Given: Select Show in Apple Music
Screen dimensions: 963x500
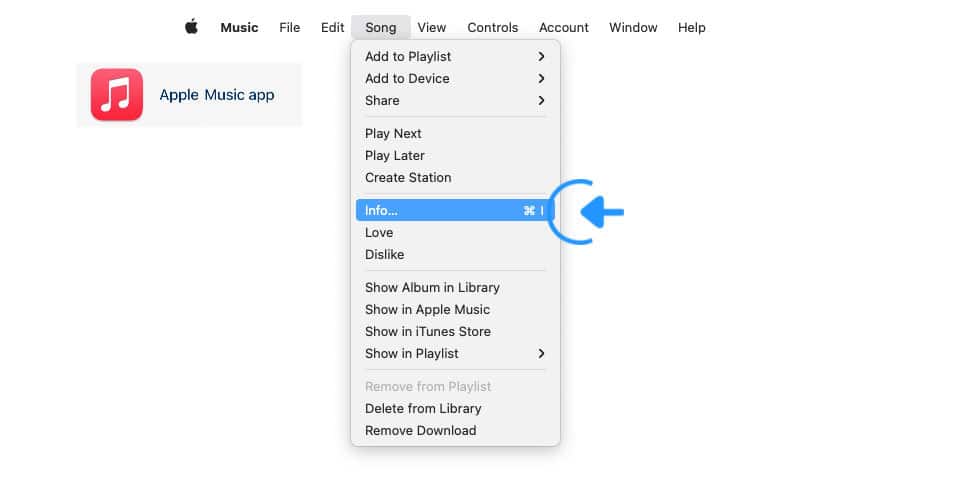Looking at the screenshot, I should pos(455,310).
